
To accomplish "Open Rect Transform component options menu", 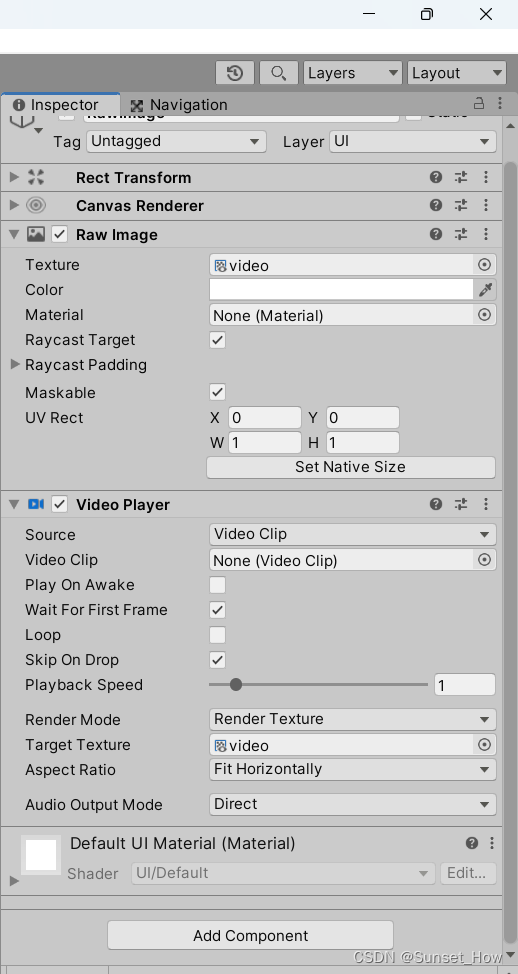I will tap(486, 178).
